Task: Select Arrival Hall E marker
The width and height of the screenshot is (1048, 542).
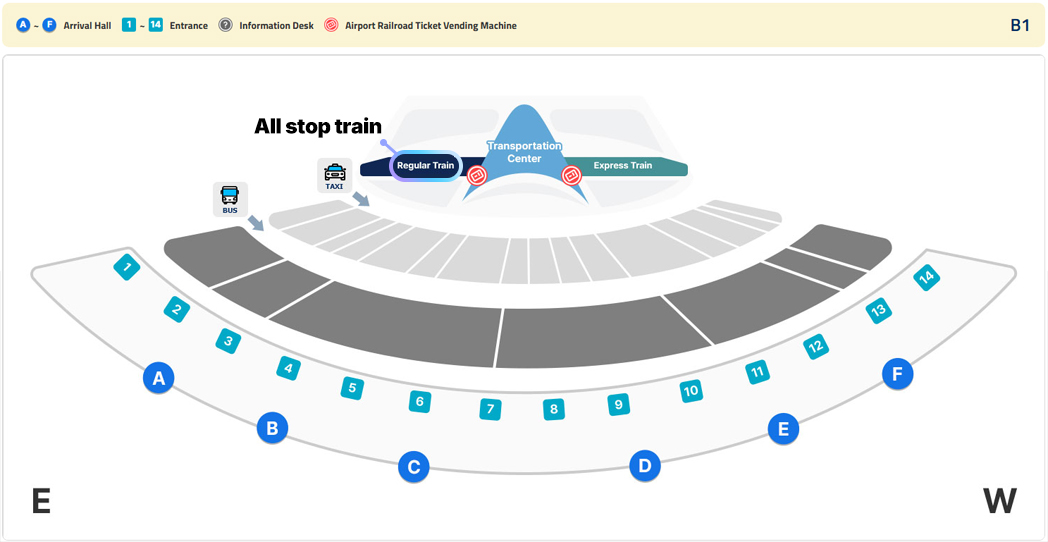Action: point(783,429)
